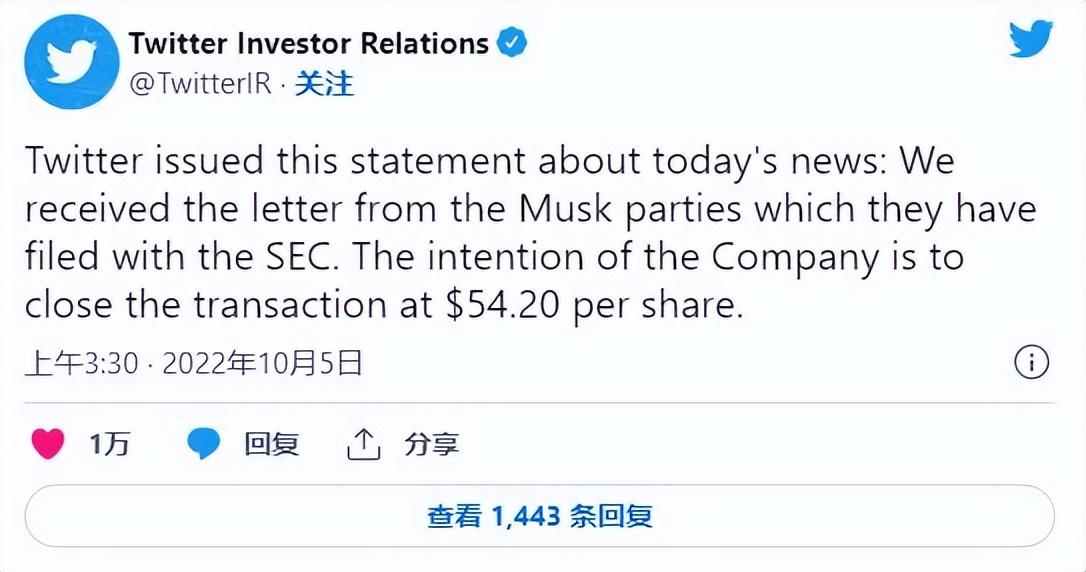Open the tweet timestamp 上午3:30
The width and height of the screenshot is (1086, 572).
point(82,363)
